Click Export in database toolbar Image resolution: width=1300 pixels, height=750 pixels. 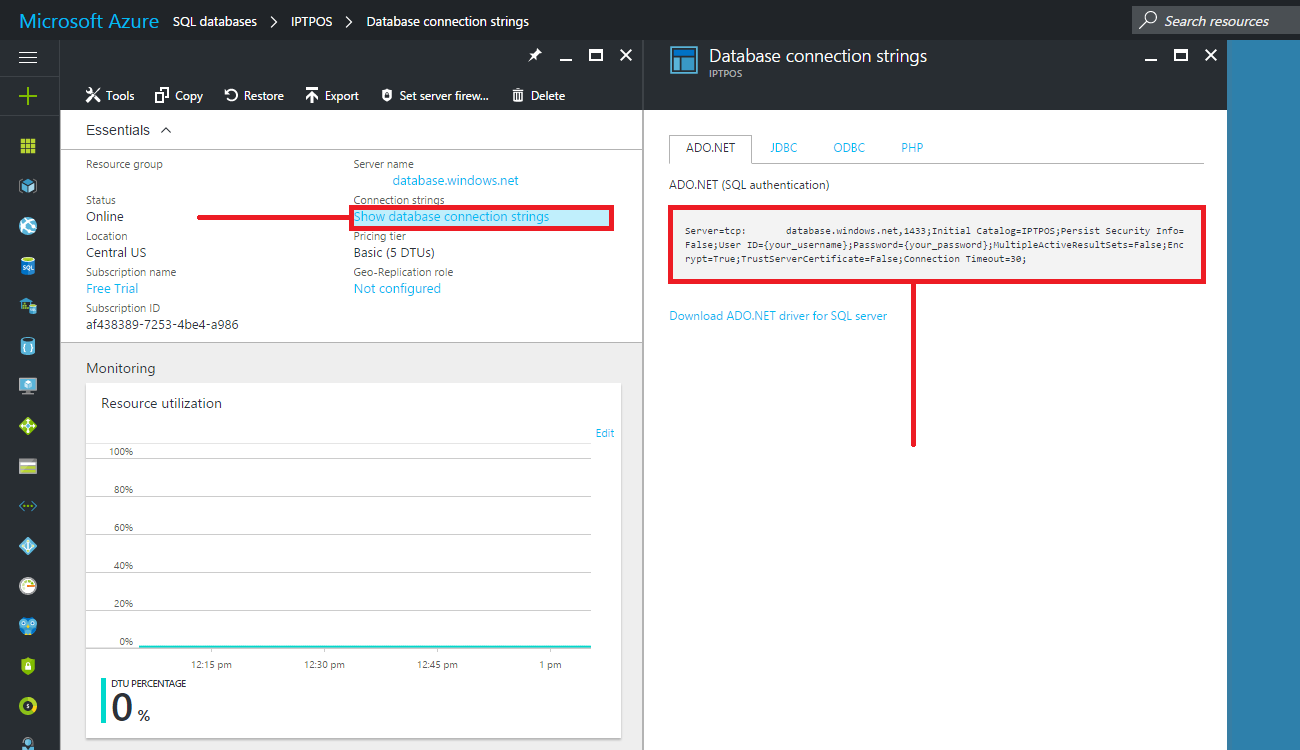pyautogui.click(x=332, y=95)
